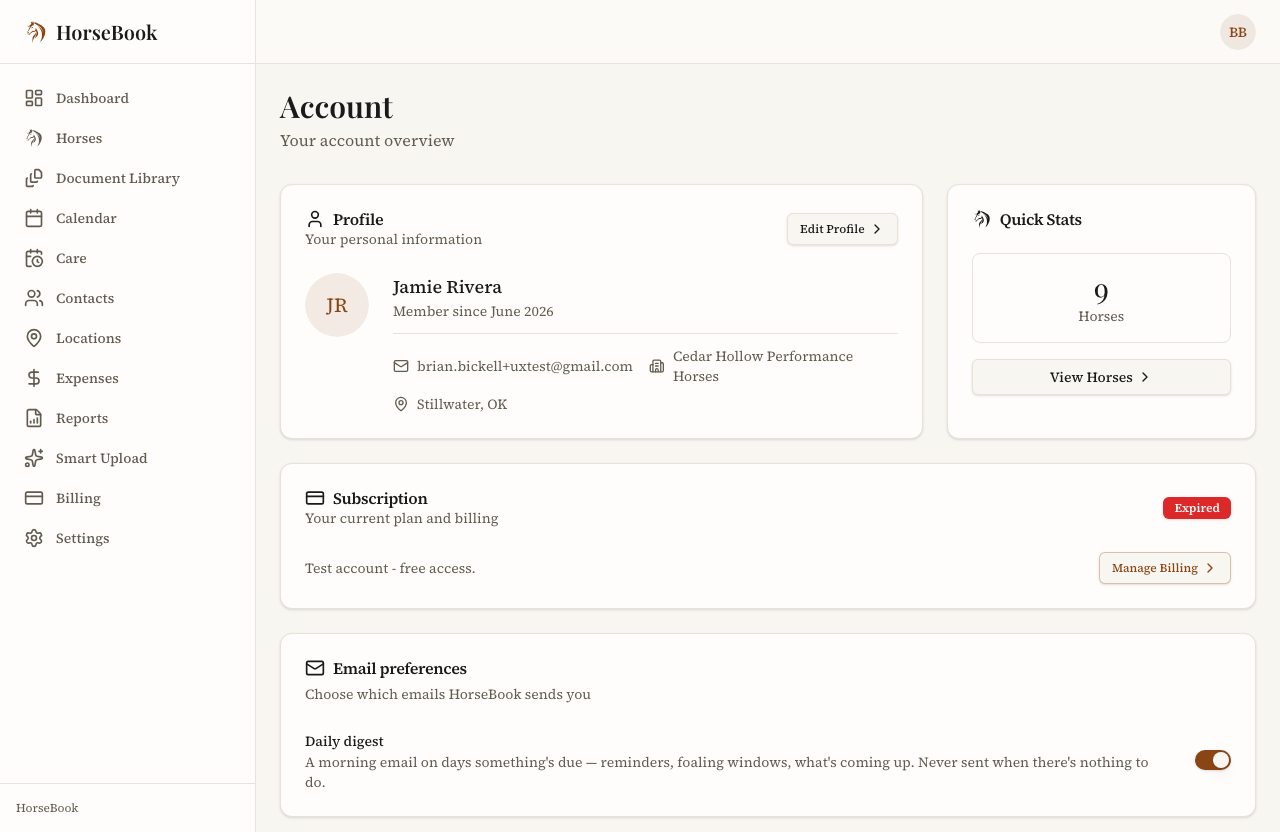1280x832 pixels.
Task: Select the Care menu item
Action: 128,258
